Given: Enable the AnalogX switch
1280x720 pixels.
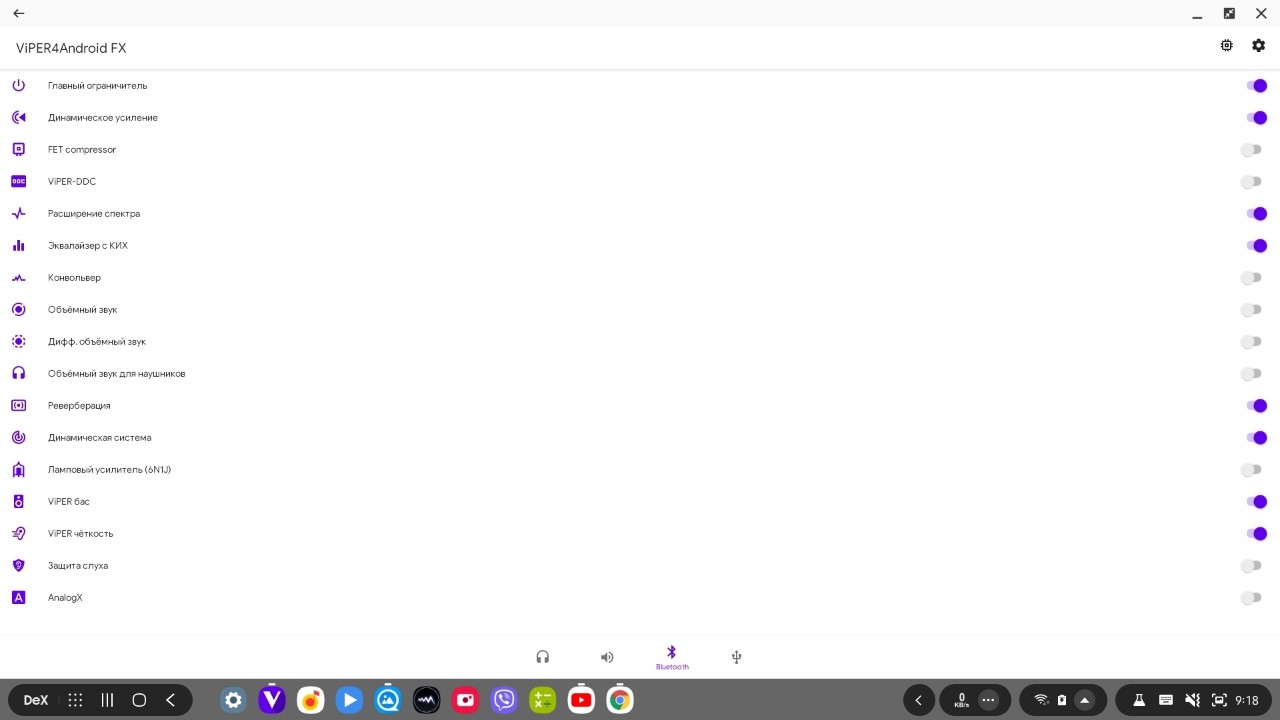Looking at the screenshot, I should (x=1251, y=598).
